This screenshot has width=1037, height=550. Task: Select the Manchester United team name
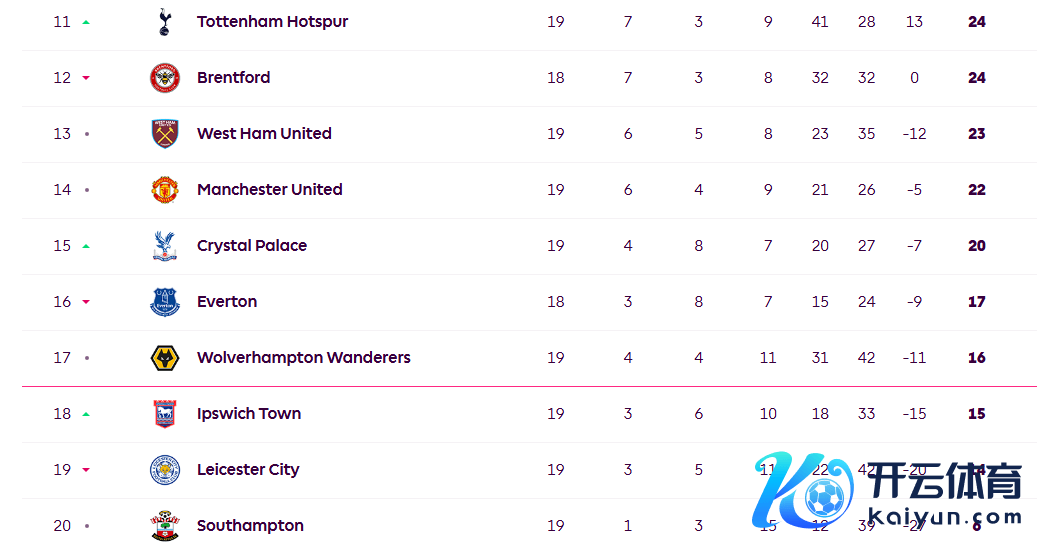pyautogui.click(x=269, y=190)
